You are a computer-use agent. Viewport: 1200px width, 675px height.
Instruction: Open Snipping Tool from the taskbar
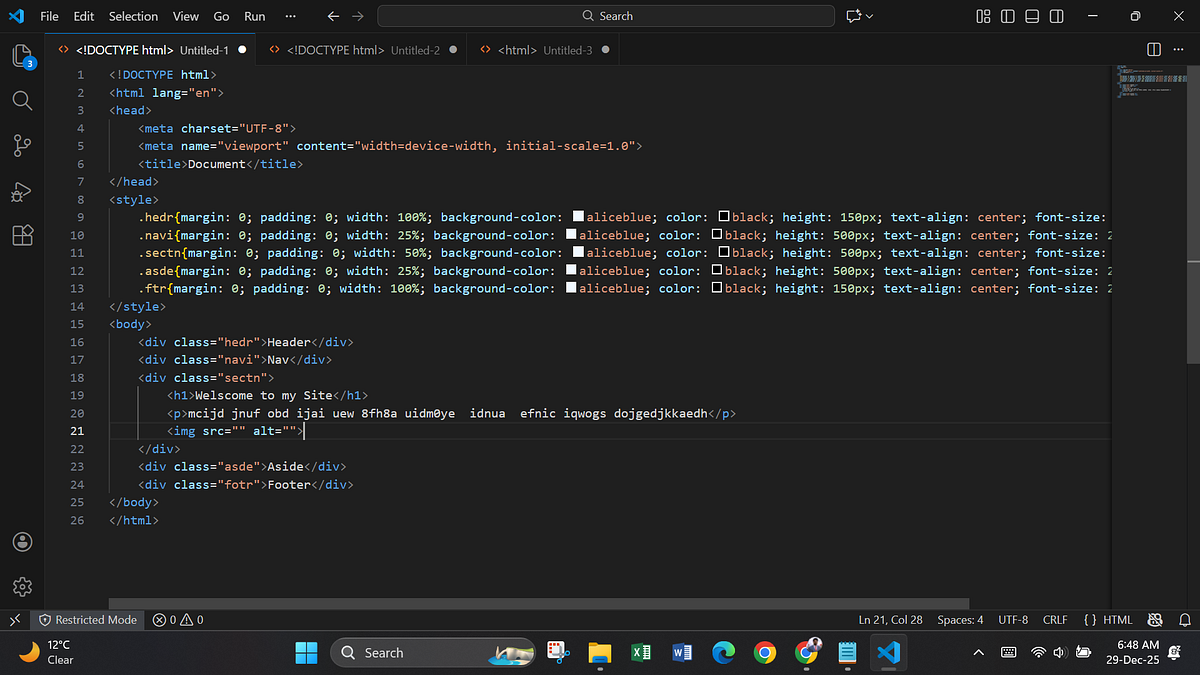pyautogui.click(x=557, y=653)
